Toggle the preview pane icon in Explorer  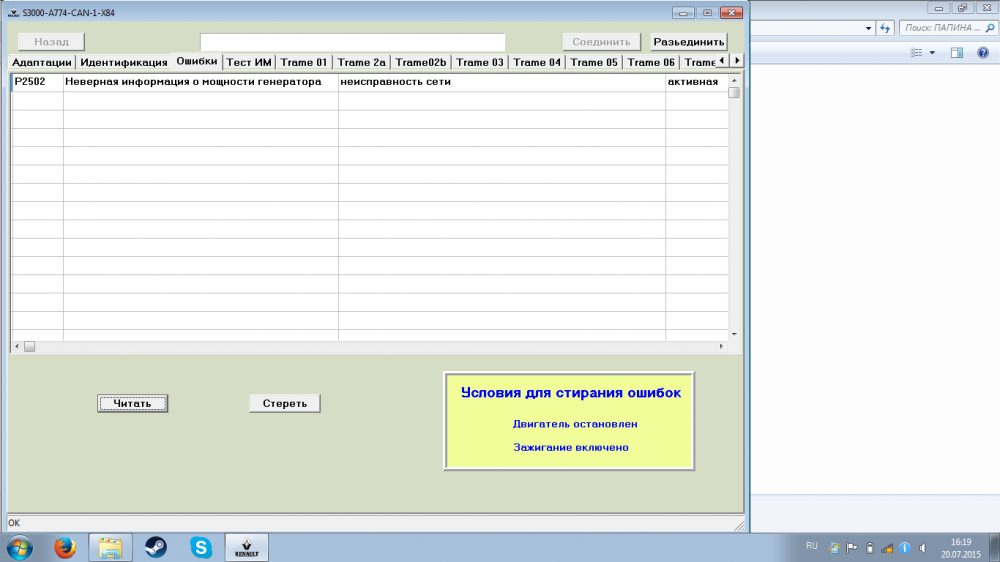pyautogui.click(x=957, y=53)
